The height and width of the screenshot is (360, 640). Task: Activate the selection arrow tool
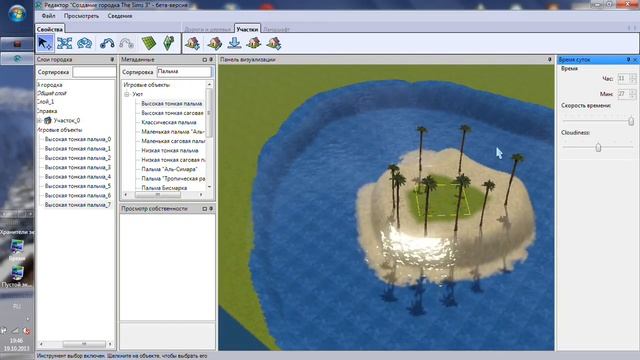[x=45, y=43]
